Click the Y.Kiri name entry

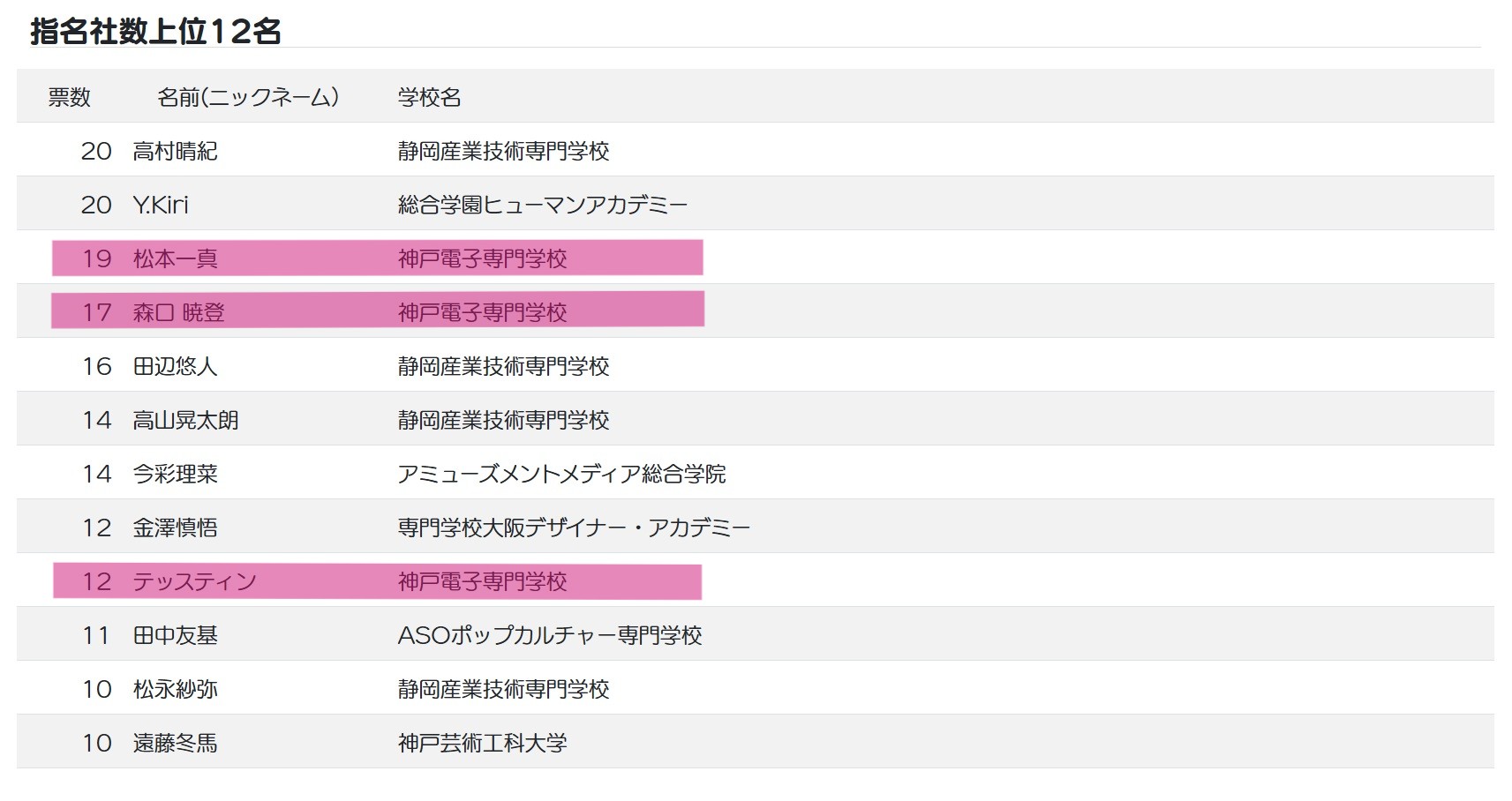click(161, 205)
